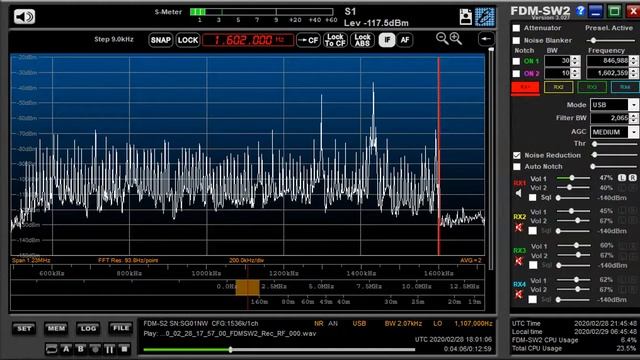The image size is (640, 360).
Task: Open the LOG button
Action: pos(88,329)
